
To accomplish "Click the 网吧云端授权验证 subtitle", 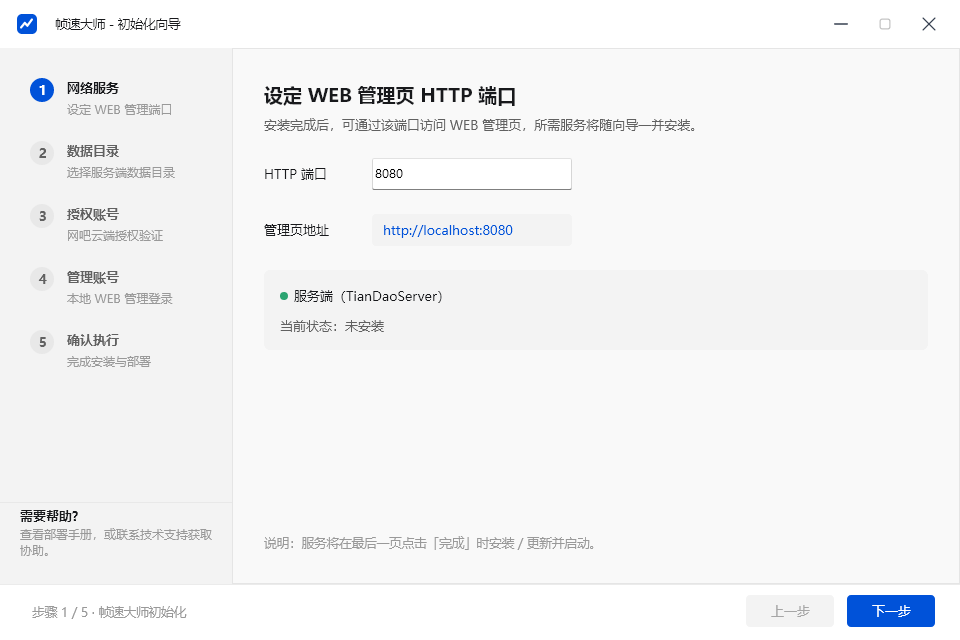I will tap(115, 236).
